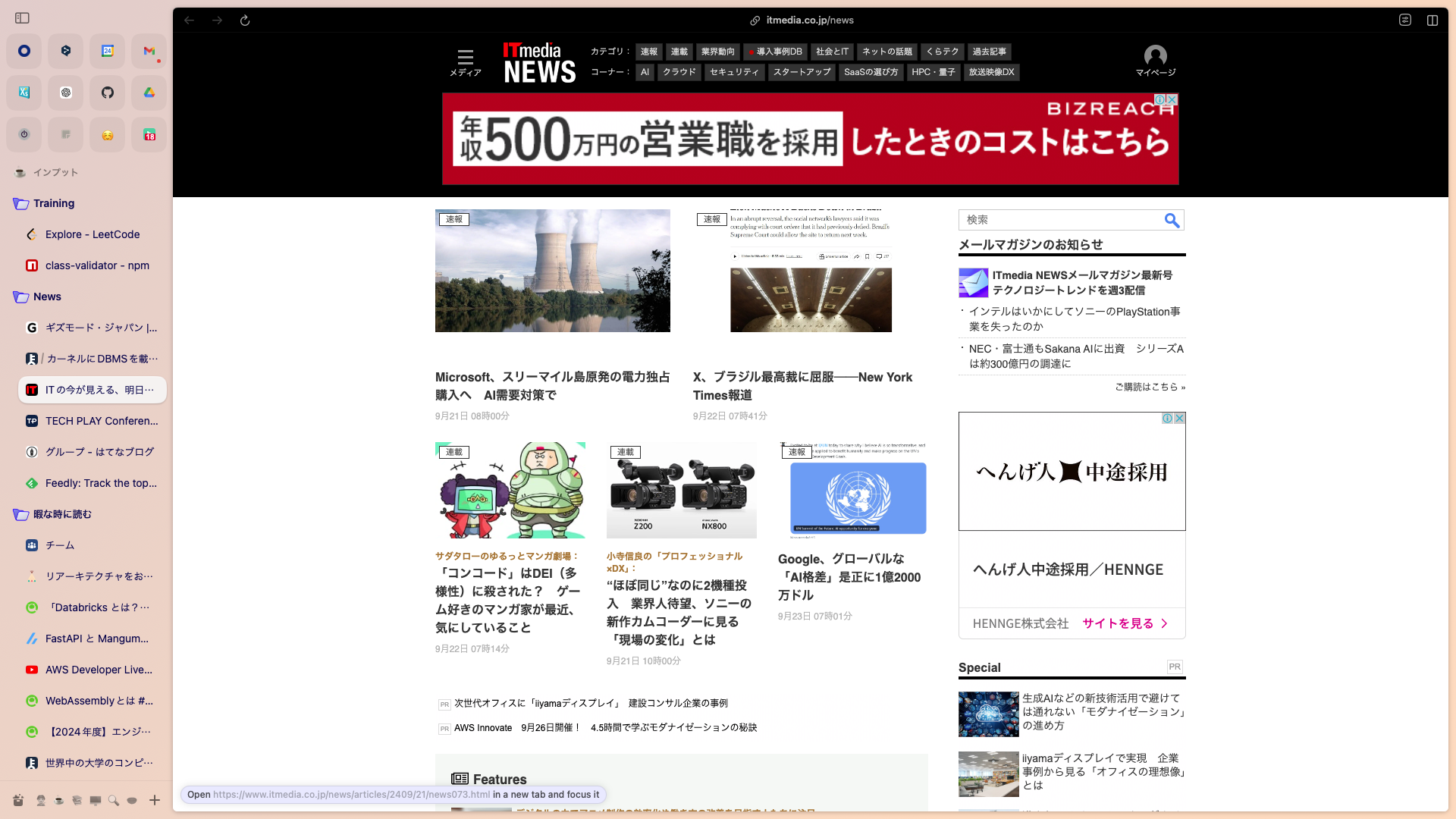This screenshot has height=819, width=1456.
Task: Click サイトを見る in HENNGE ad
Action: point(1125,623)
